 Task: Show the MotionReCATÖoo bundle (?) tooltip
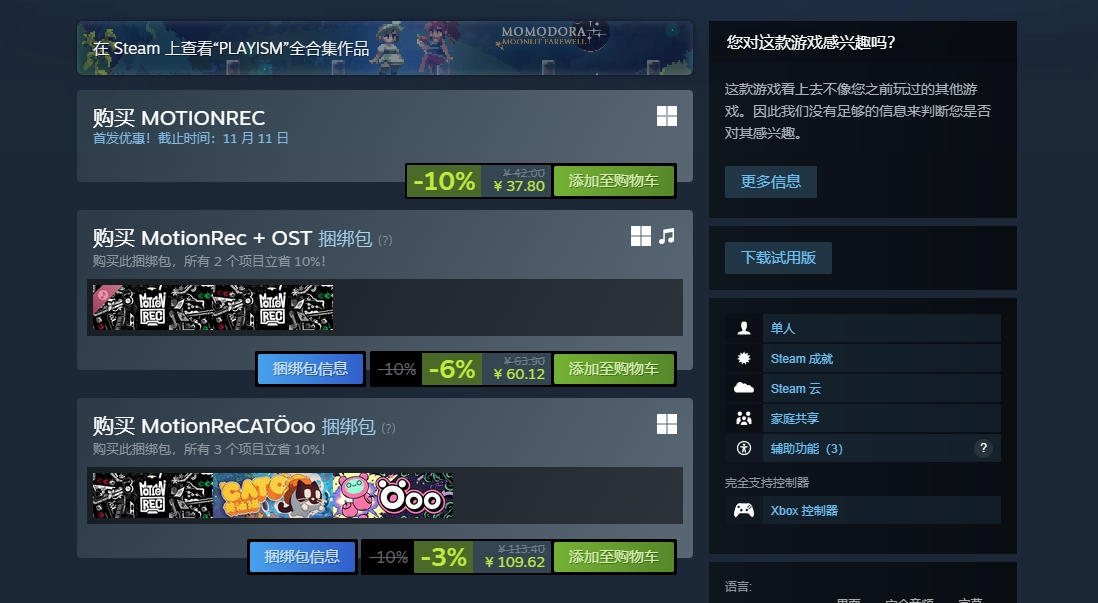[389, 428]
